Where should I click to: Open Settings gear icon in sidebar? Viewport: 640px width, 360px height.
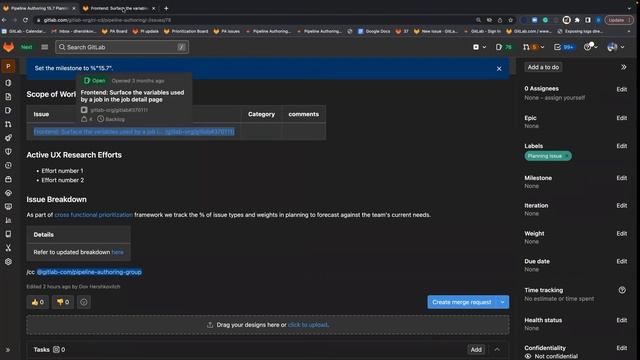[x=8, y=262]
